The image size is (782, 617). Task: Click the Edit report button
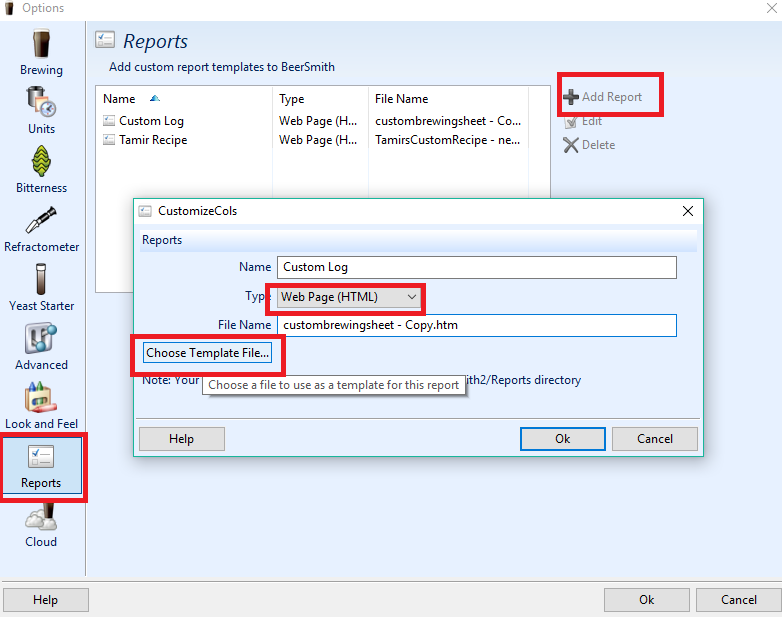click(x=583, y=121)
